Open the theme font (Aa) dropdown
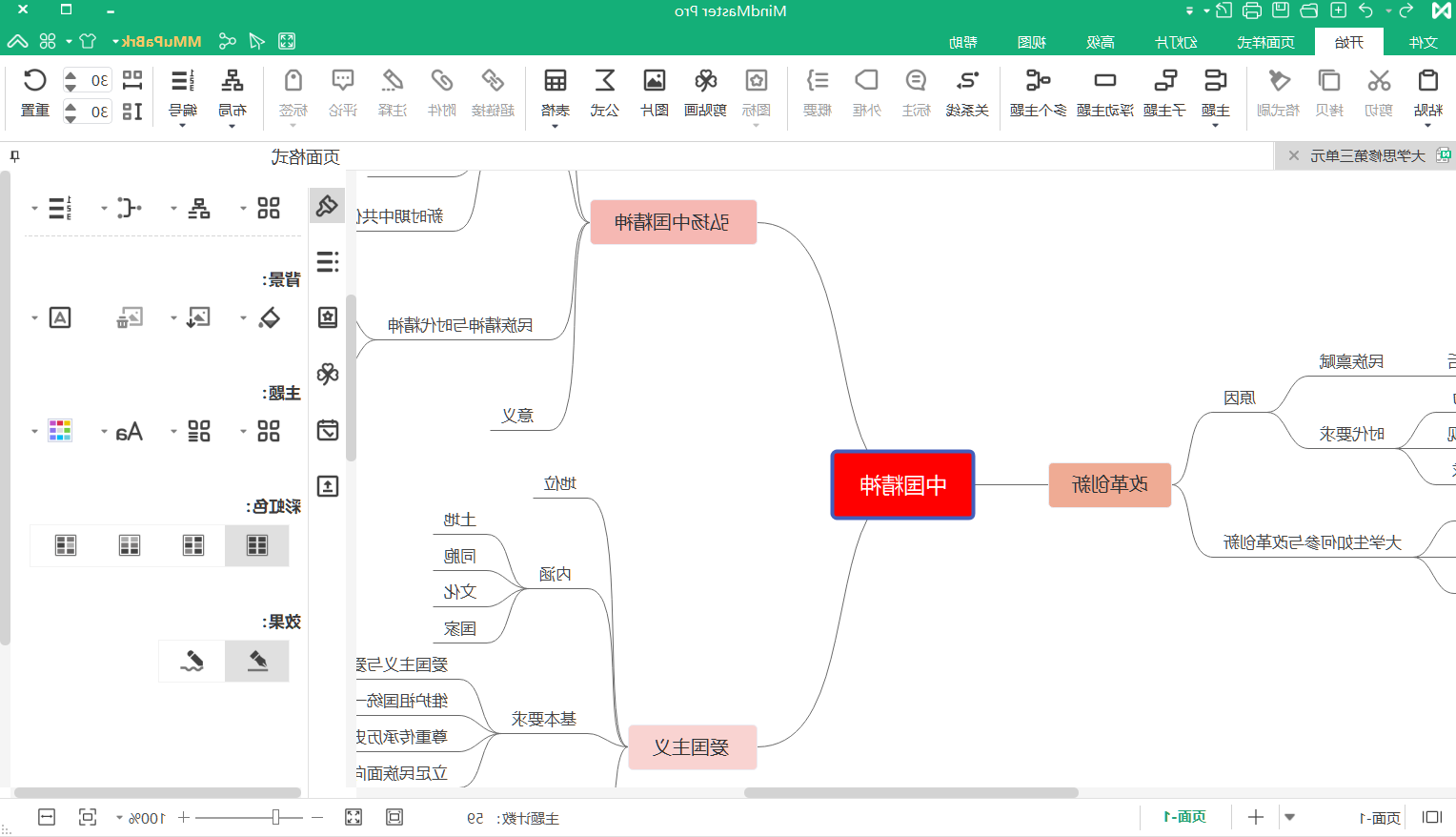This screenshot has height=837, width=1456. (104, 431)
